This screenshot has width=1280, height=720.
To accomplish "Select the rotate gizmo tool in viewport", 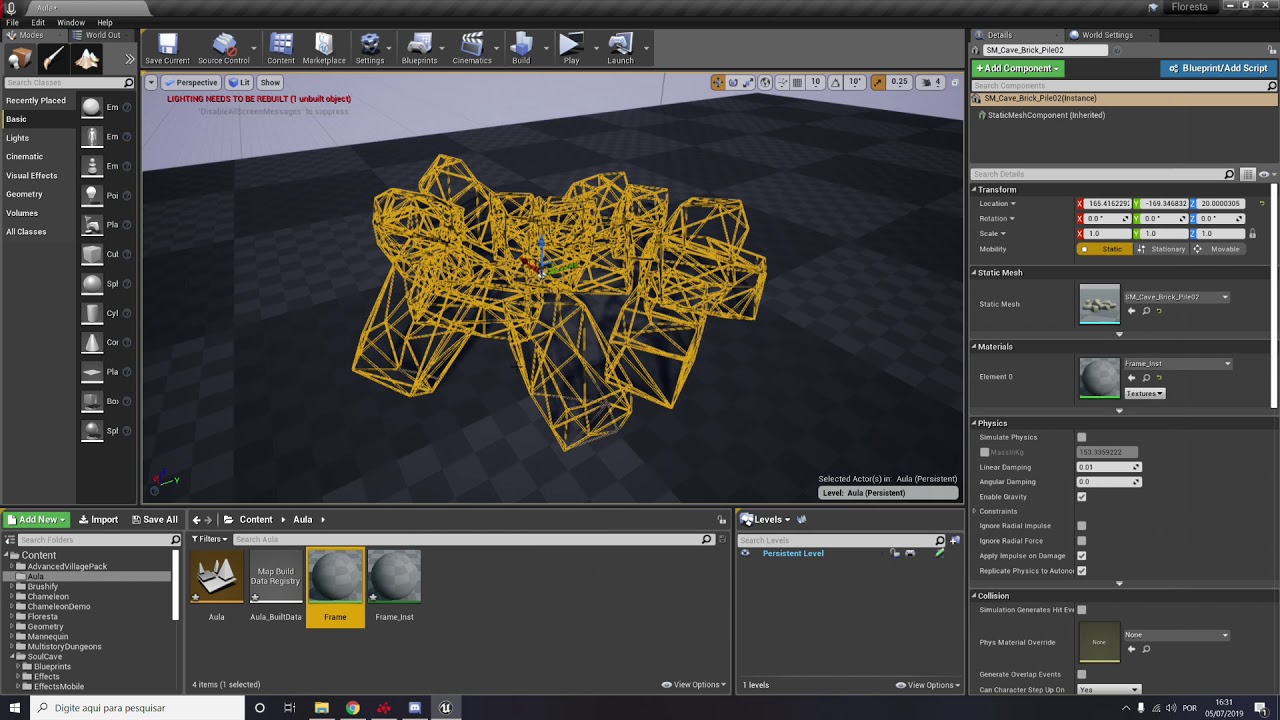I will [x=733, y=82].
